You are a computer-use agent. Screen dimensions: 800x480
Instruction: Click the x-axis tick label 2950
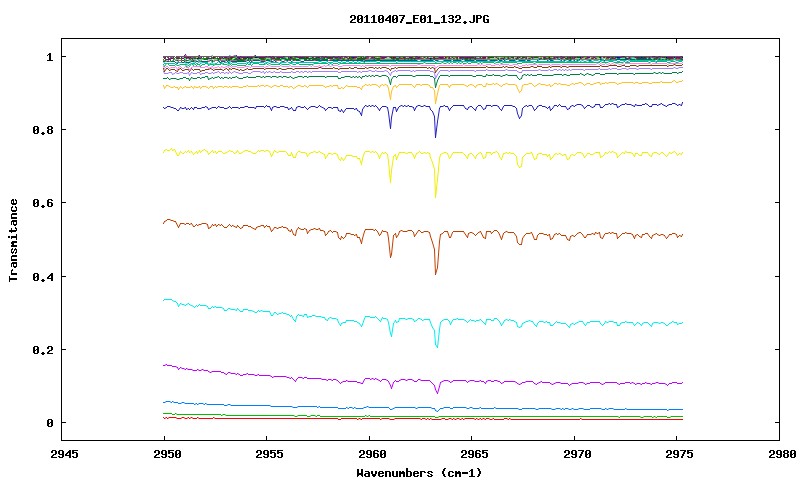[x=167, y=454]
